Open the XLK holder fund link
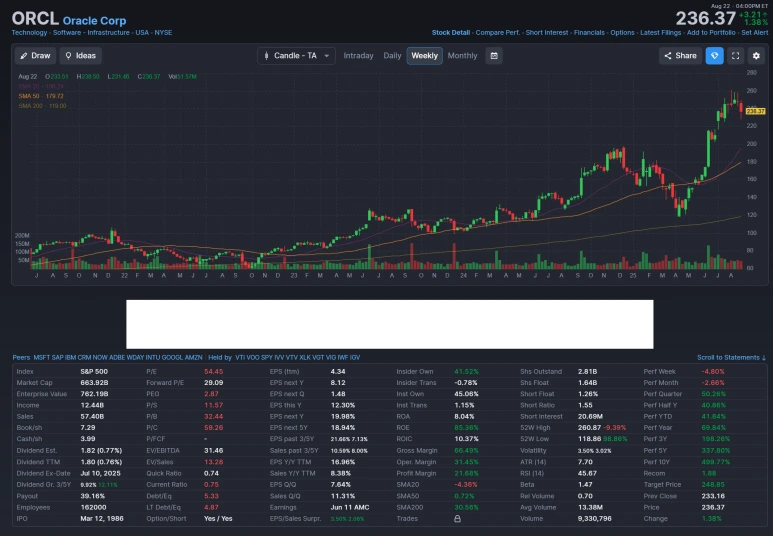 click(305, 357)
